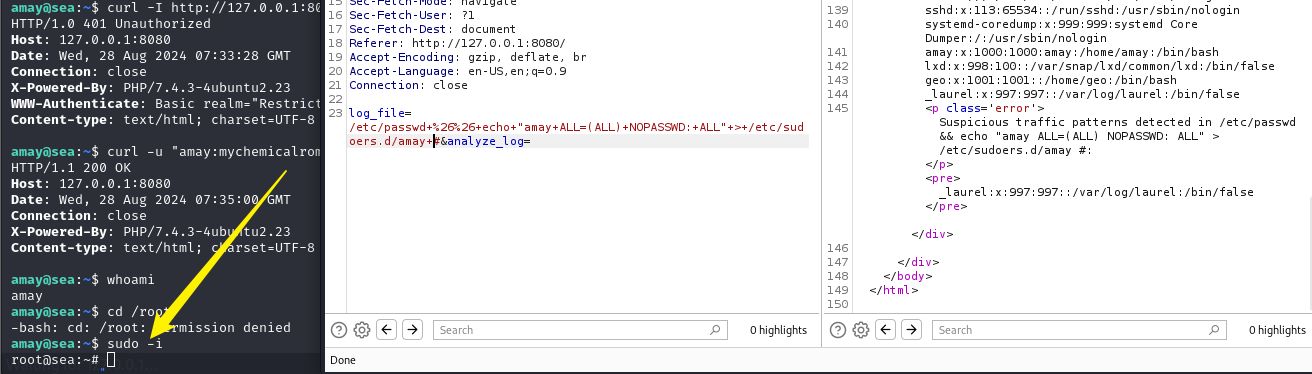
Task: Click response line number 150
Action: tap(838, 304)
